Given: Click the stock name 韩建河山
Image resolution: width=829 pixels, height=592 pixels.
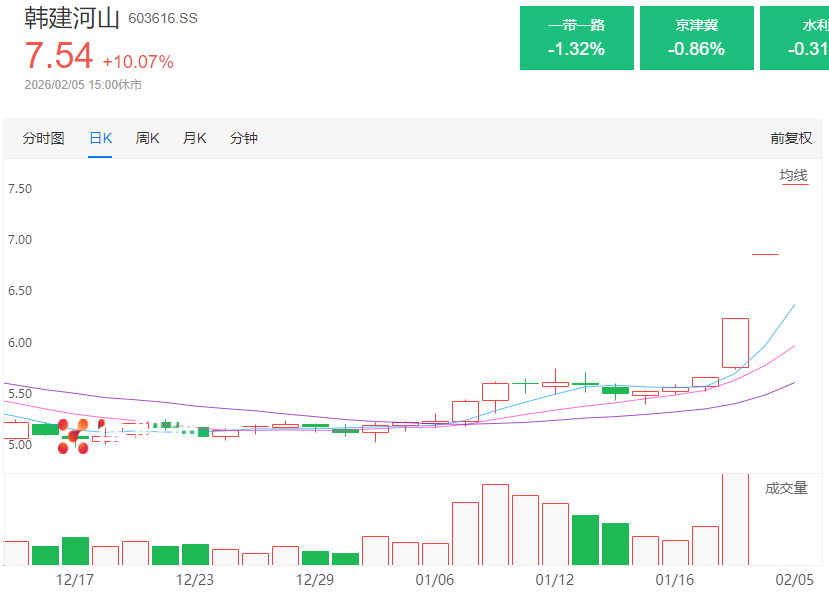Looking at the screenshot, I should (72, 19).
